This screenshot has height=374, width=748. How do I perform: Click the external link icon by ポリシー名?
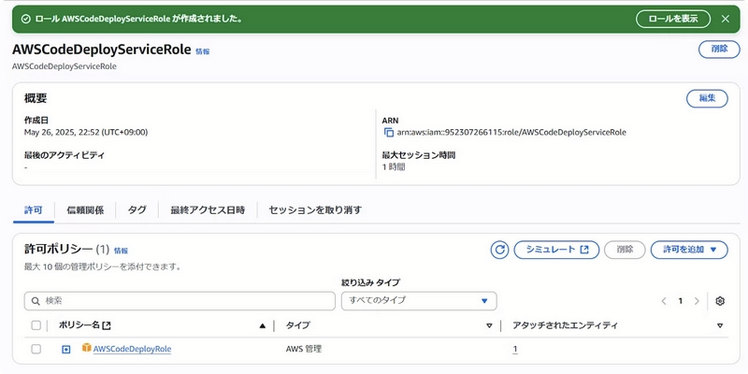click(107, 325)
